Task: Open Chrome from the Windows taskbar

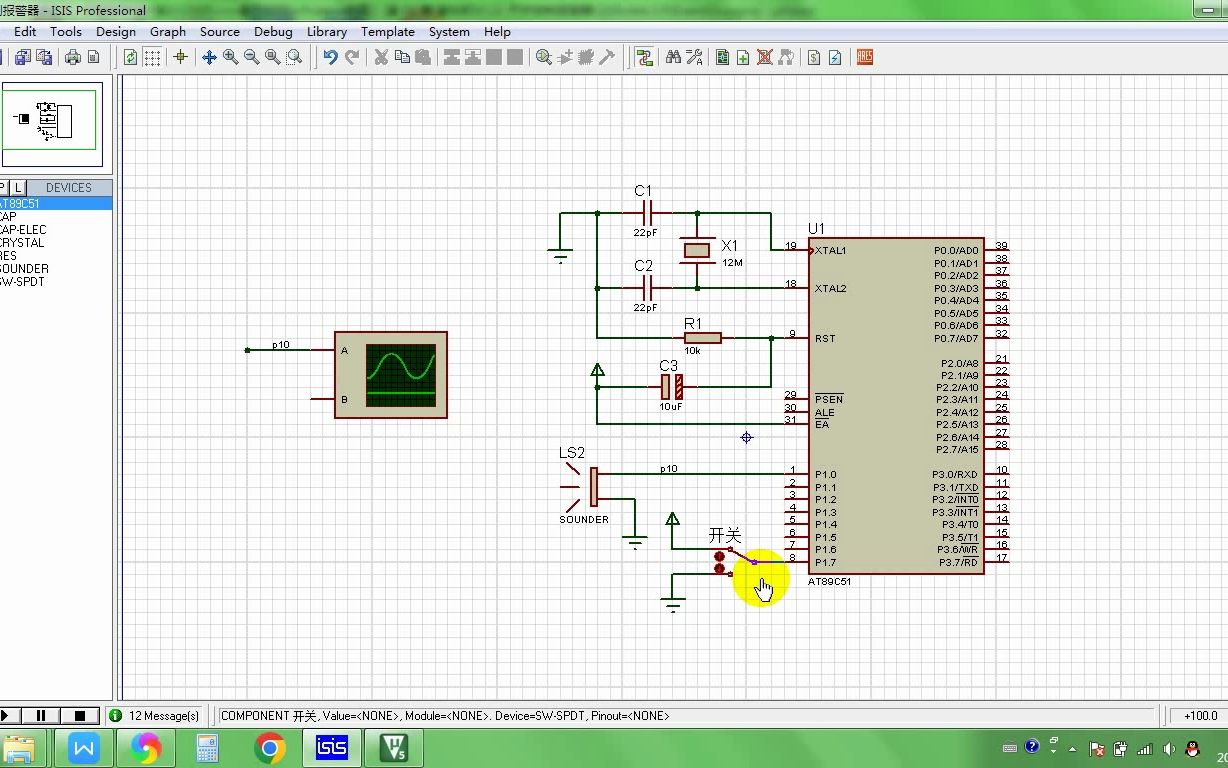Action: pyautogui.click(x=269, y=748)
